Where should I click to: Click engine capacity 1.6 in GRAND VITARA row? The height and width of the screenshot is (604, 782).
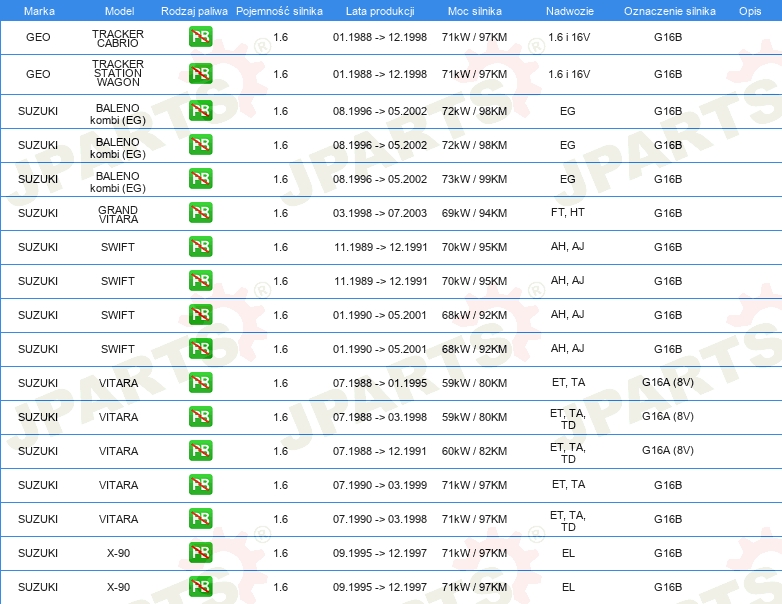tap(280, 213)
